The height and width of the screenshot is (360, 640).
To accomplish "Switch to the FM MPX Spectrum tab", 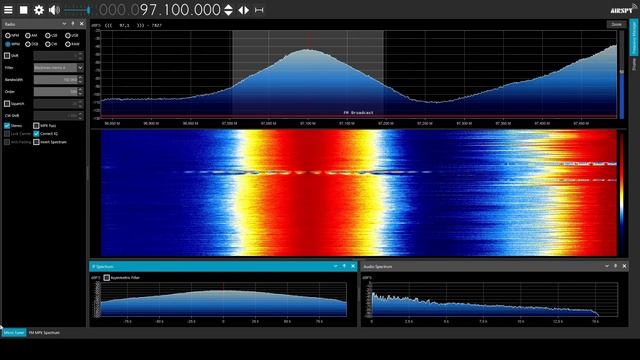I will [44, 333].
